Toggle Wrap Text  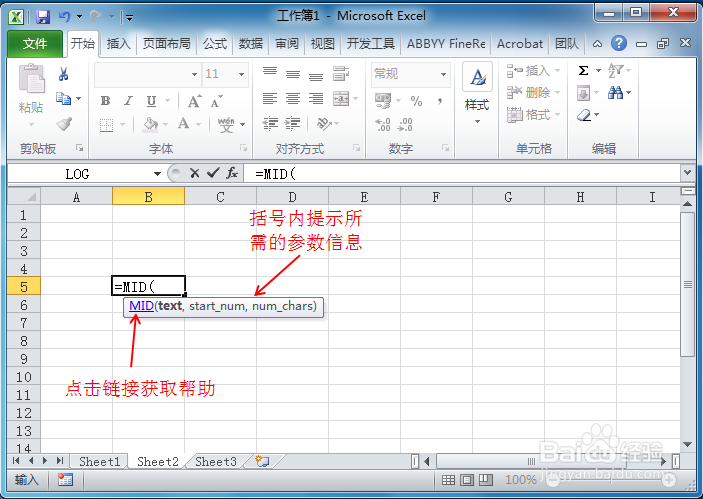tap(341, 74)
